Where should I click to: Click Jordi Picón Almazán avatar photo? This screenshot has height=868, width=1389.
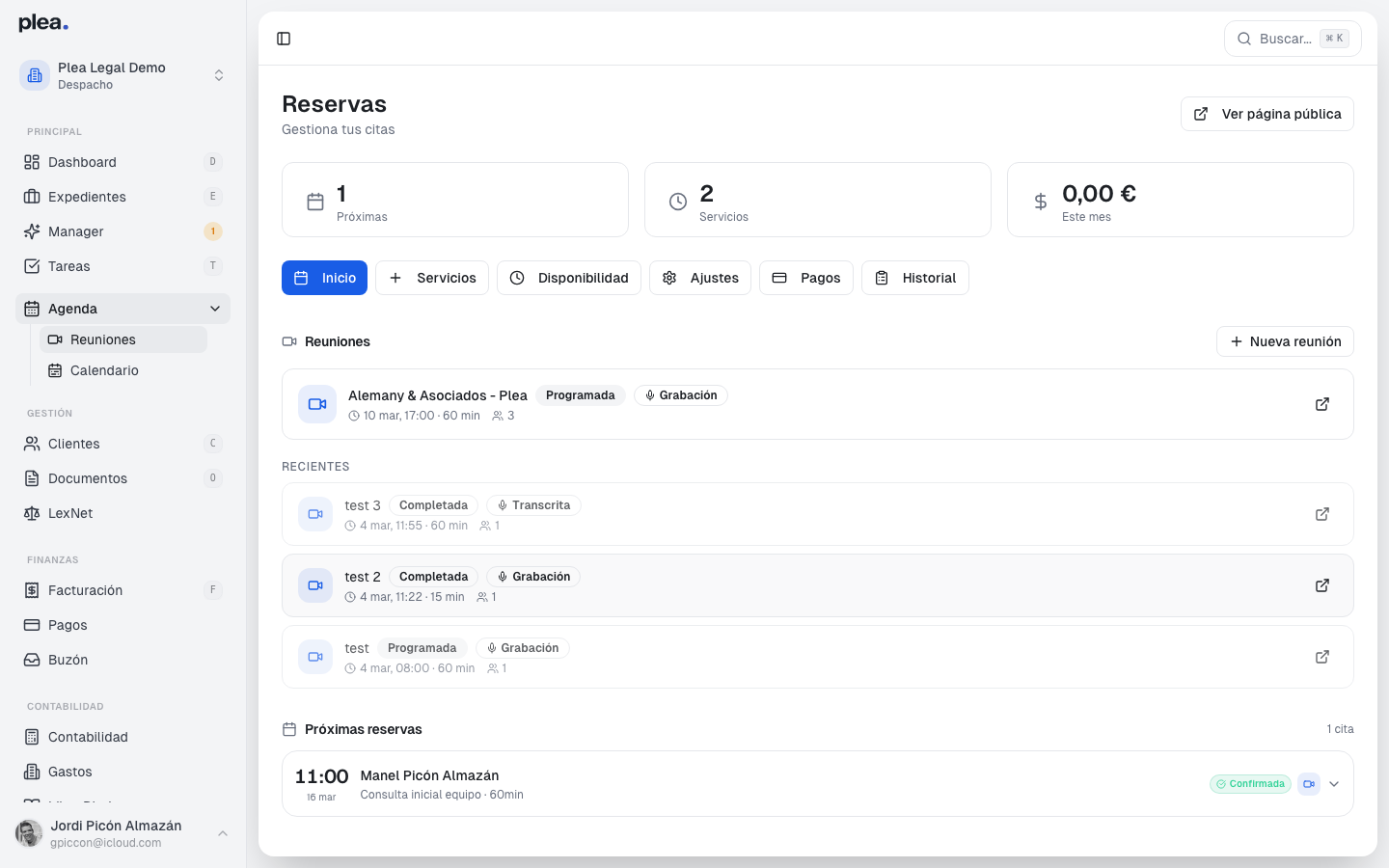coord(29,833)
